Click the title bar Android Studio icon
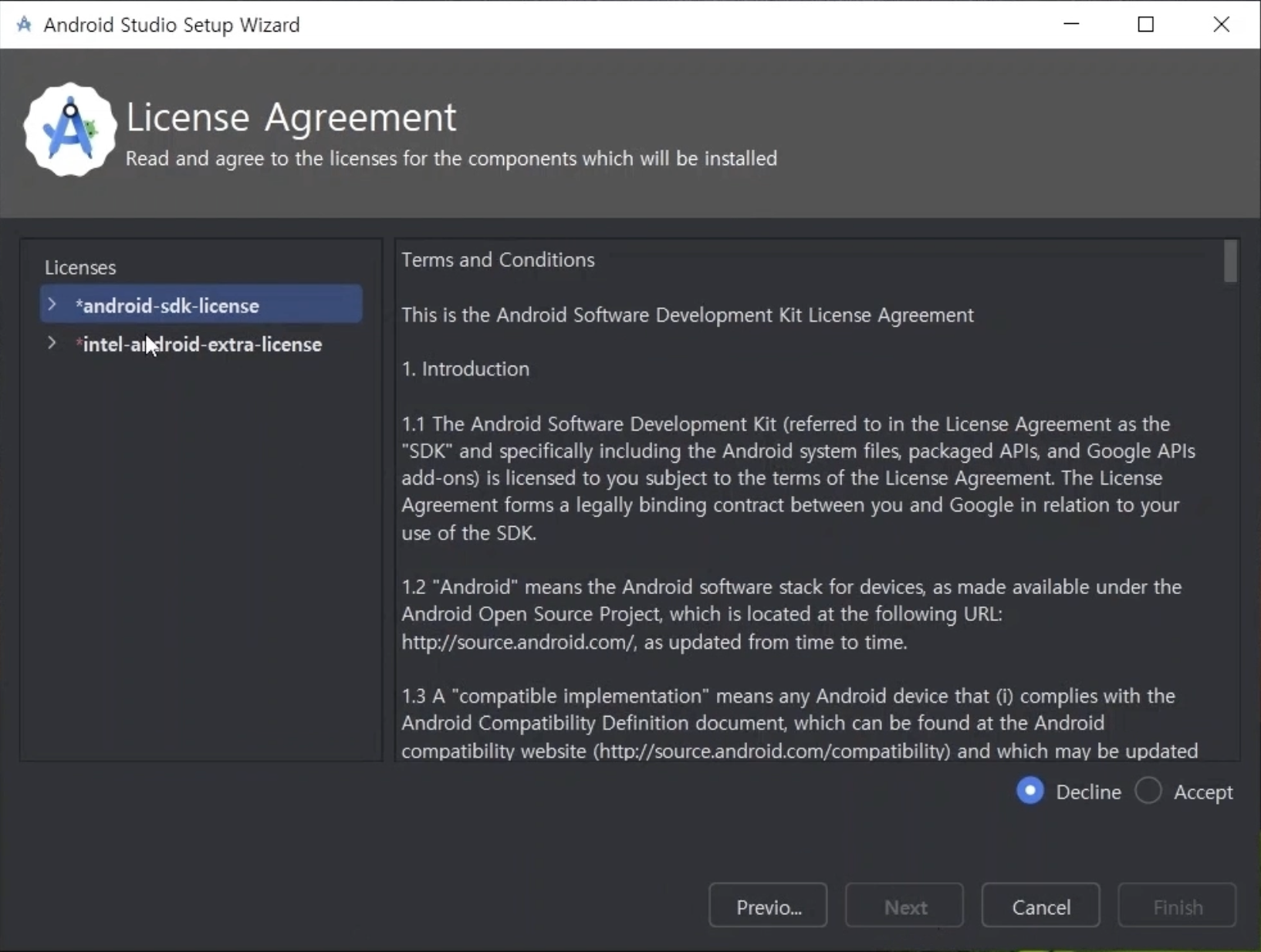1261x952 pixels. 24,25
